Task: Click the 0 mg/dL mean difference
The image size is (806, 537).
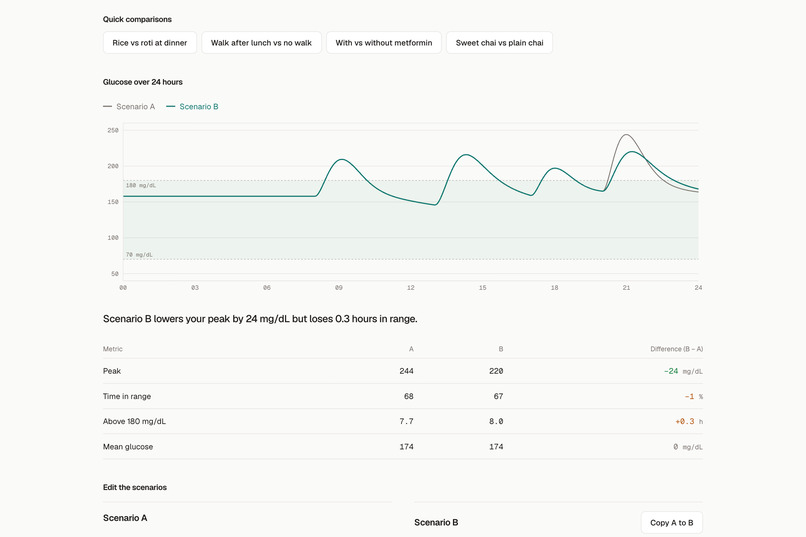Action: point(688,447)
